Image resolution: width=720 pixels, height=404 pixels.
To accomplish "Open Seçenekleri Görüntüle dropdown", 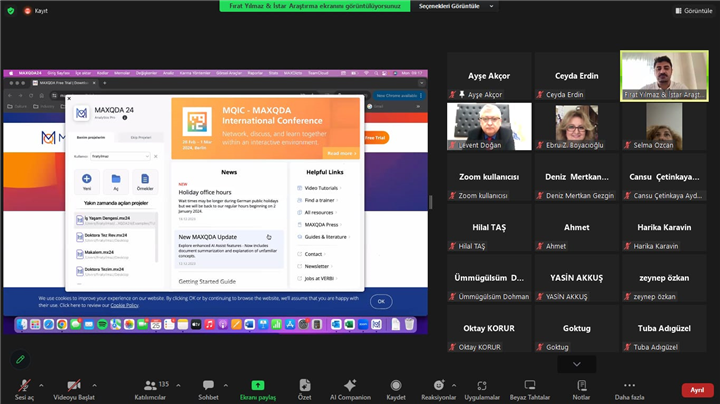I will click(x=456, y=6).
